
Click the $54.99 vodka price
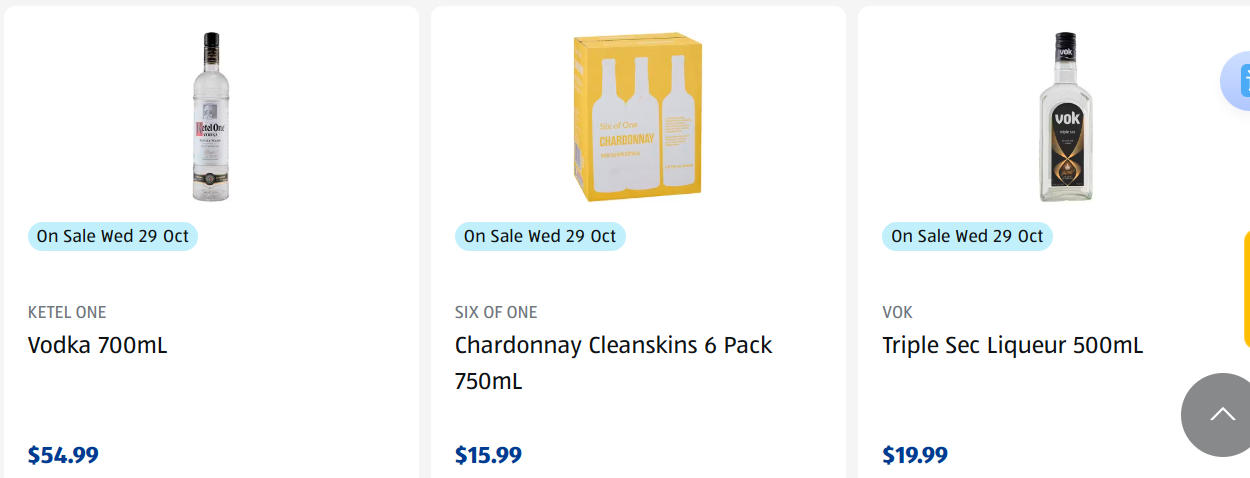[63, 455]
